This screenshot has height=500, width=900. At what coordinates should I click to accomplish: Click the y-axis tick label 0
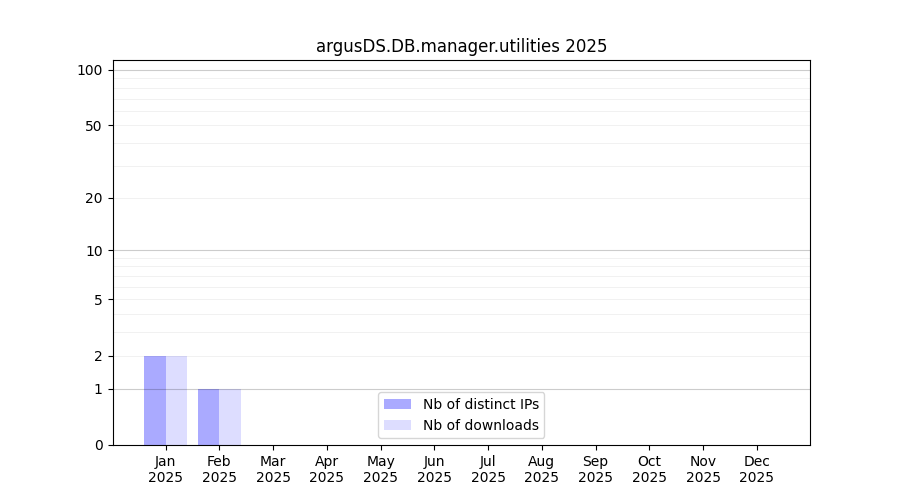[98, 445]
